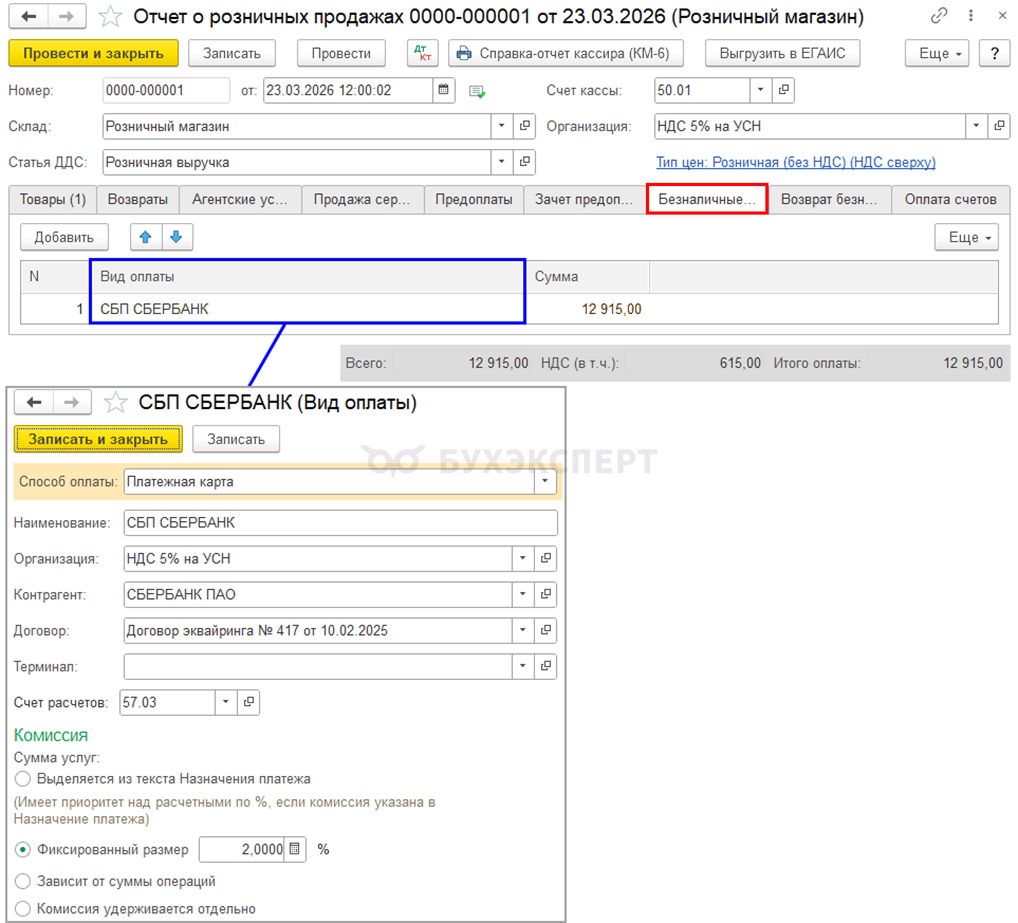Image resolution: width=1018 pixels, height=923 pixels.
Task: Expand the Организация dropdown in report header
Action: [x=976, y=126]
